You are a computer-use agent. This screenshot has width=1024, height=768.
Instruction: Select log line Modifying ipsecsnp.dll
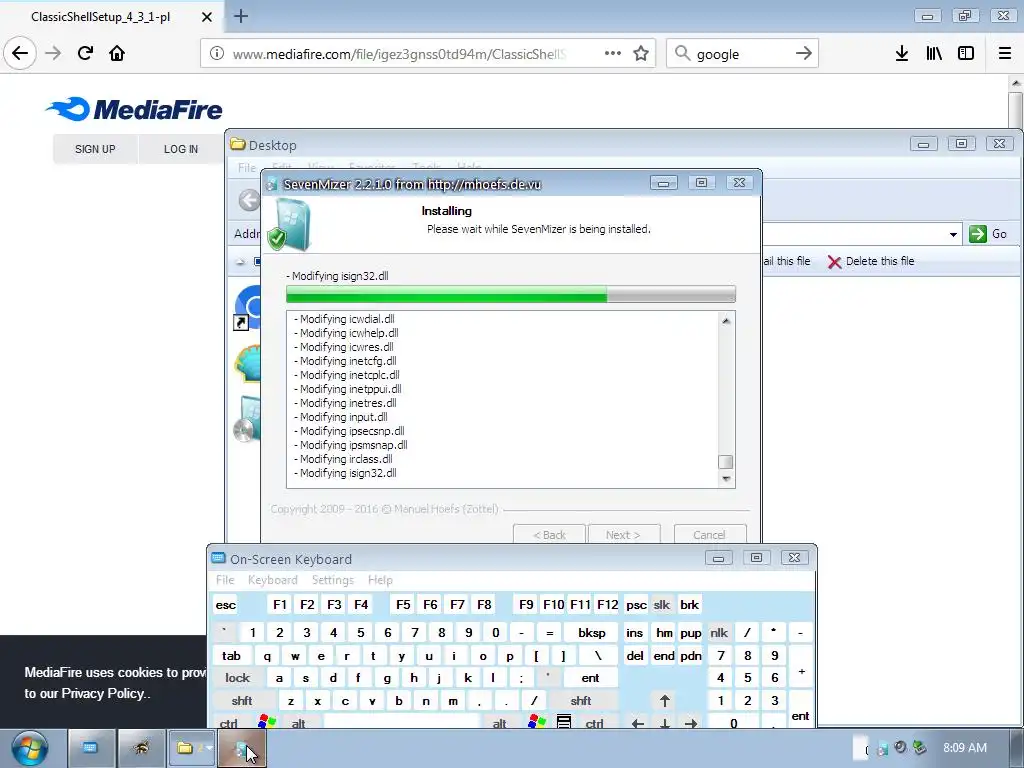pos(349,431)
